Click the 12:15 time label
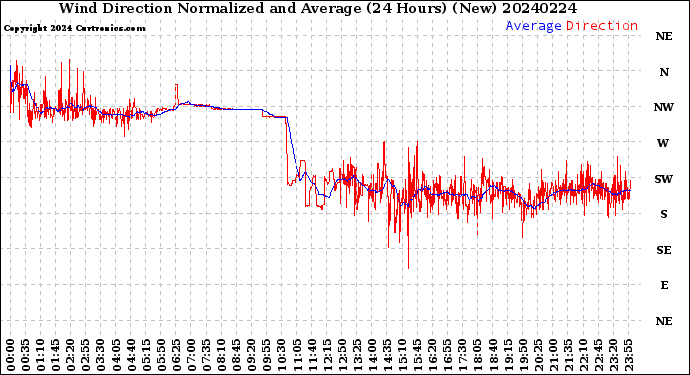This screenshot has width=690, height=375. coord(327,355)
